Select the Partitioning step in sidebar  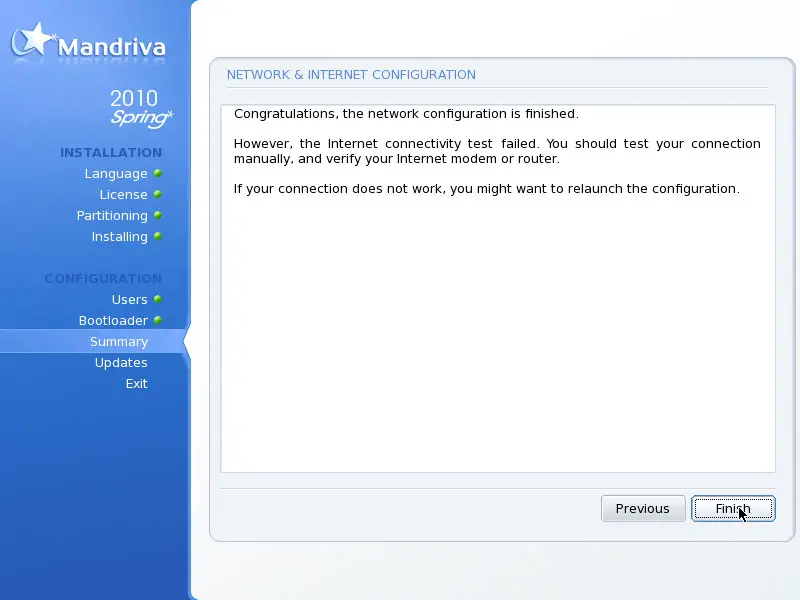pyautogui.click(x=112, y=216)
